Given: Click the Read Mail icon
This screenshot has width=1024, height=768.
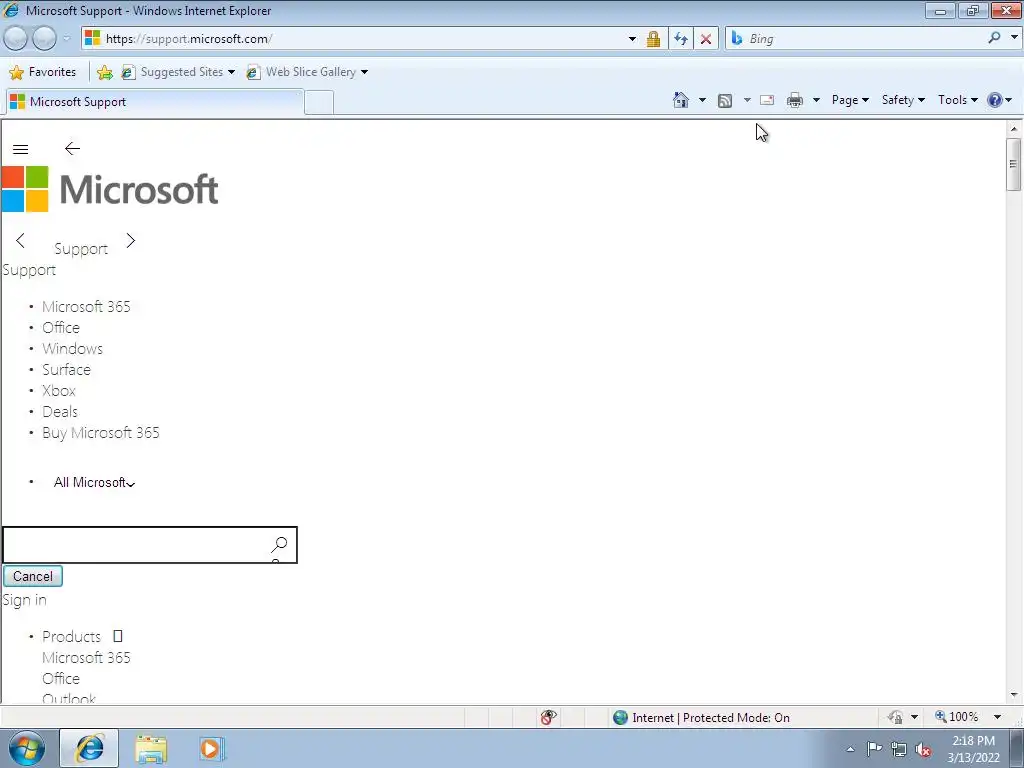Looking at the screenshot, I should (767, 100).
